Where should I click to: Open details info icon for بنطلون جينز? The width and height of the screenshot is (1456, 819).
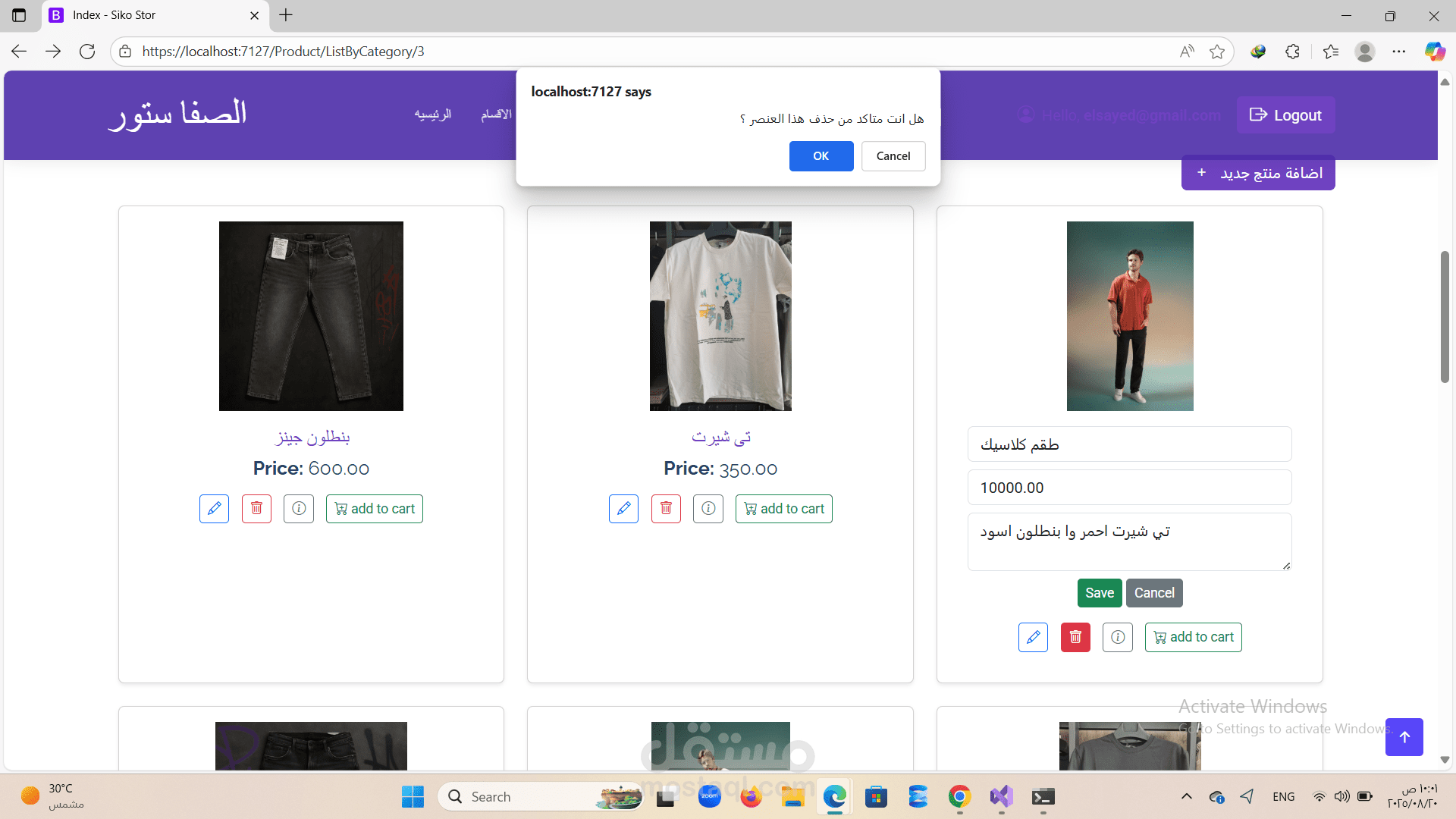(299, 509)
